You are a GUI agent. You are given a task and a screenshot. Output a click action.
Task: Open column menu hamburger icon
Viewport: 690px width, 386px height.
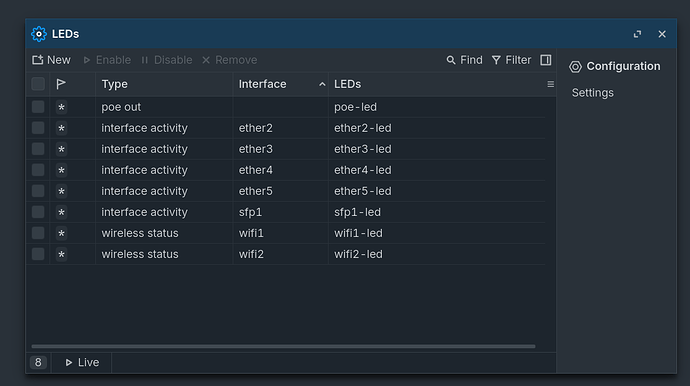pyautogui.click(x=551, y=84)
